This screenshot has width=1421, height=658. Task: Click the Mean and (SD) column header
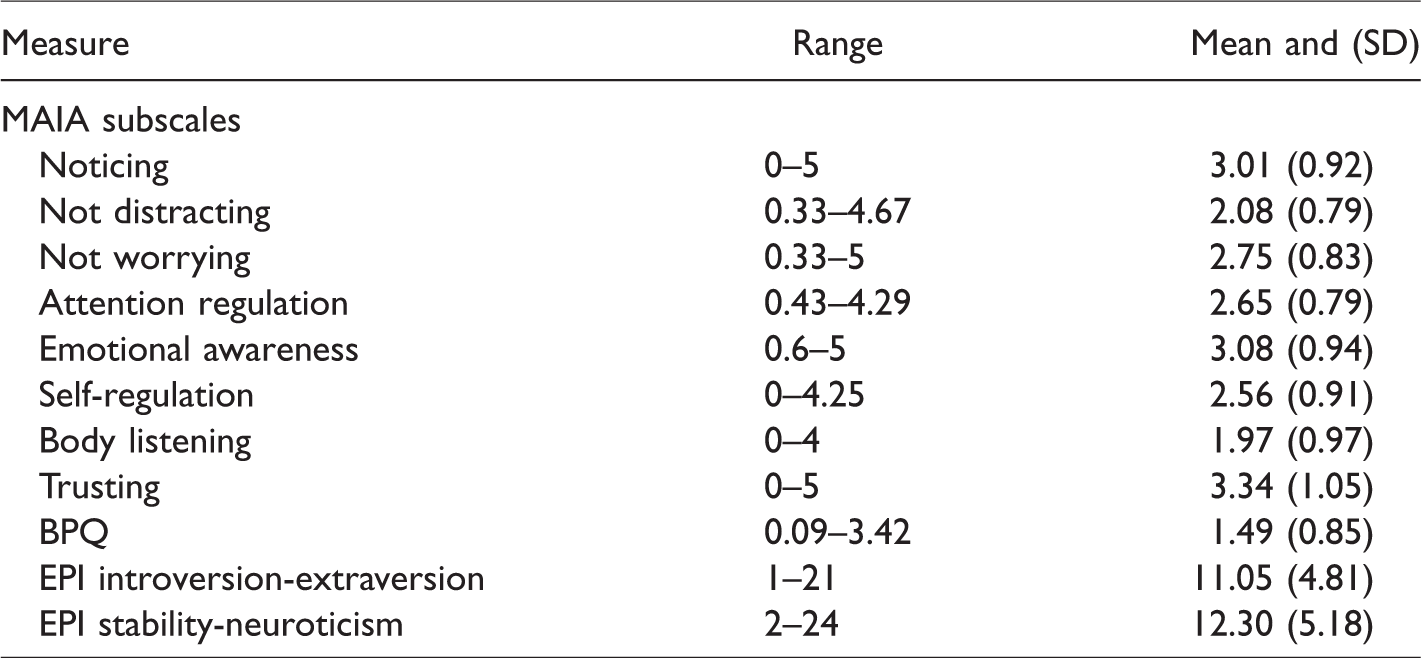pos(1300,45)
